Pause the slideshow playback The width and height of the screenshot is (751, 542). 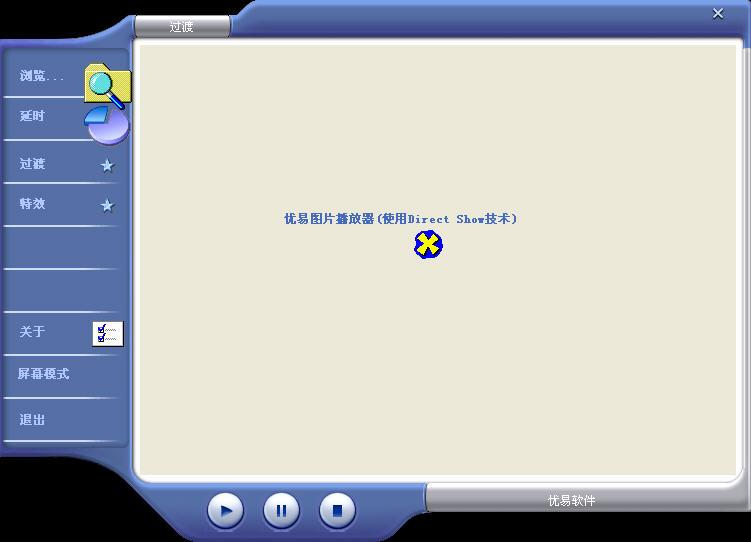281,511
